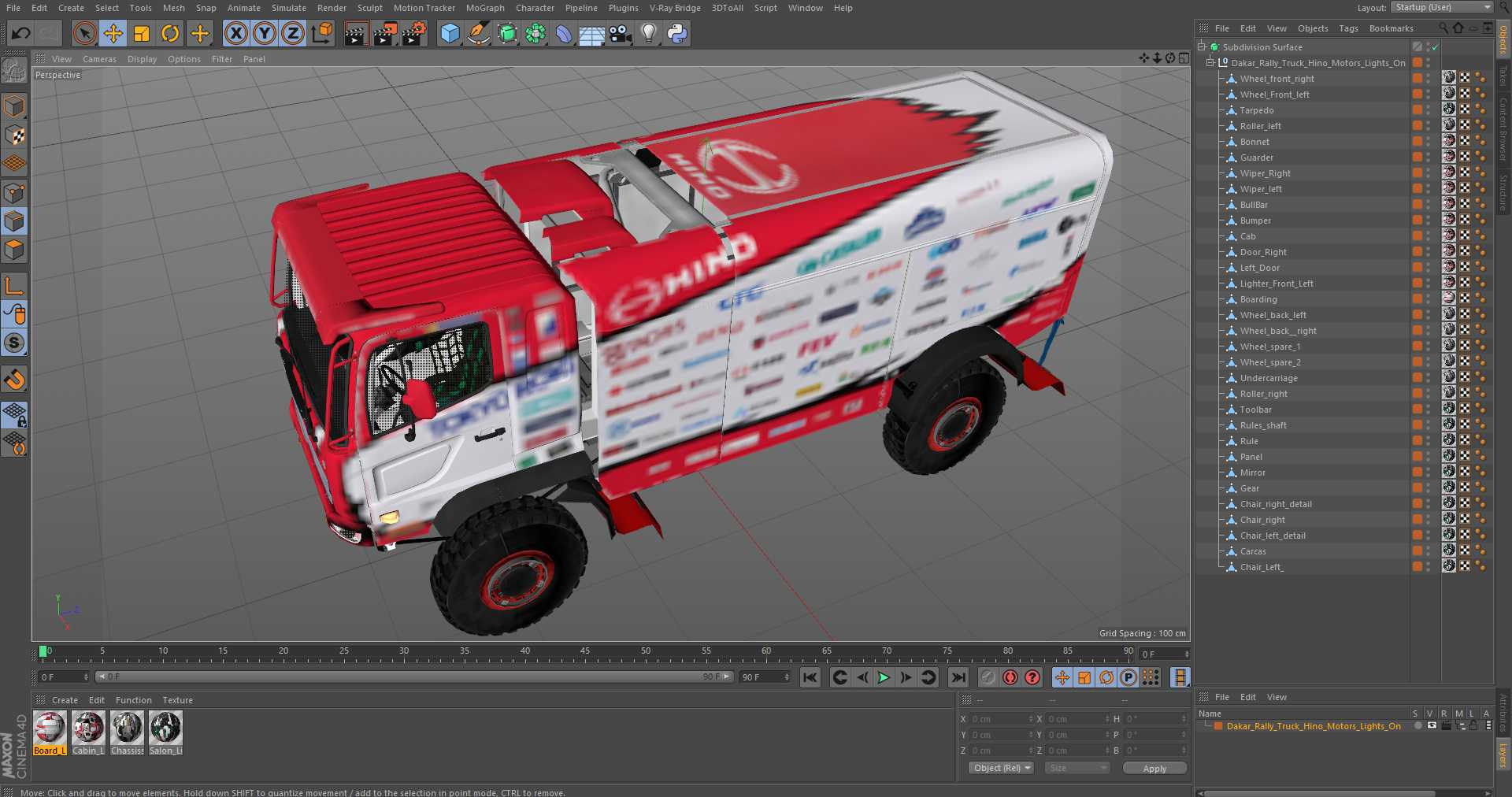The height and width of the screenshot is (797, 1512).
Task: Add a subdivision surface generator
Action: click(507, 33)
